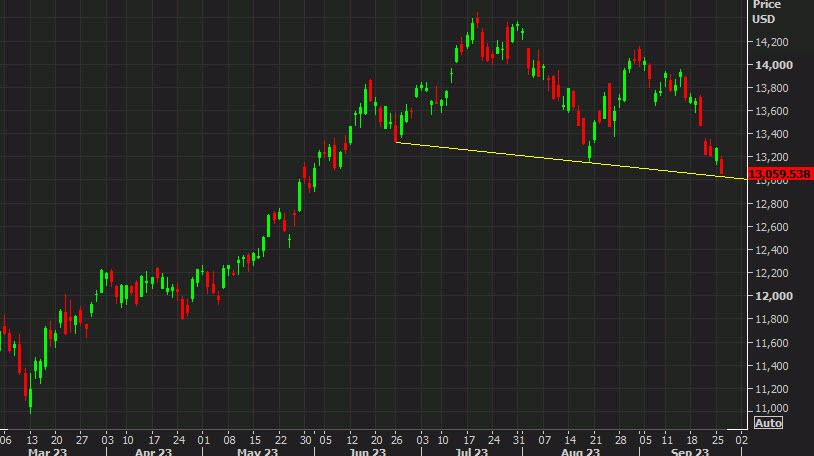Screen dimensions: 814x456
Task: Click the 13,800 price axis label
Action: pyautogui.click(x=771, y=88)
